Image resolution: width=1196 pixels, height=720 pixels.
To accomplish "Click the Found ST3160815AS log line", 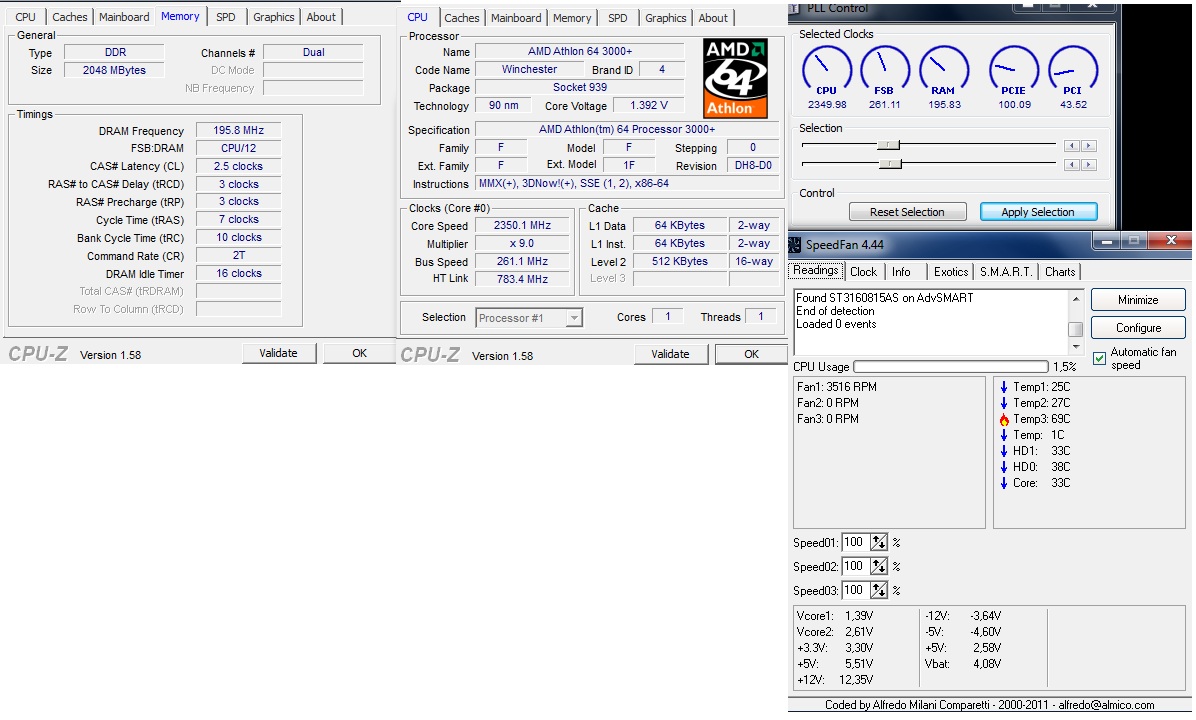I will pyautogui.click(x=885, y=298).
